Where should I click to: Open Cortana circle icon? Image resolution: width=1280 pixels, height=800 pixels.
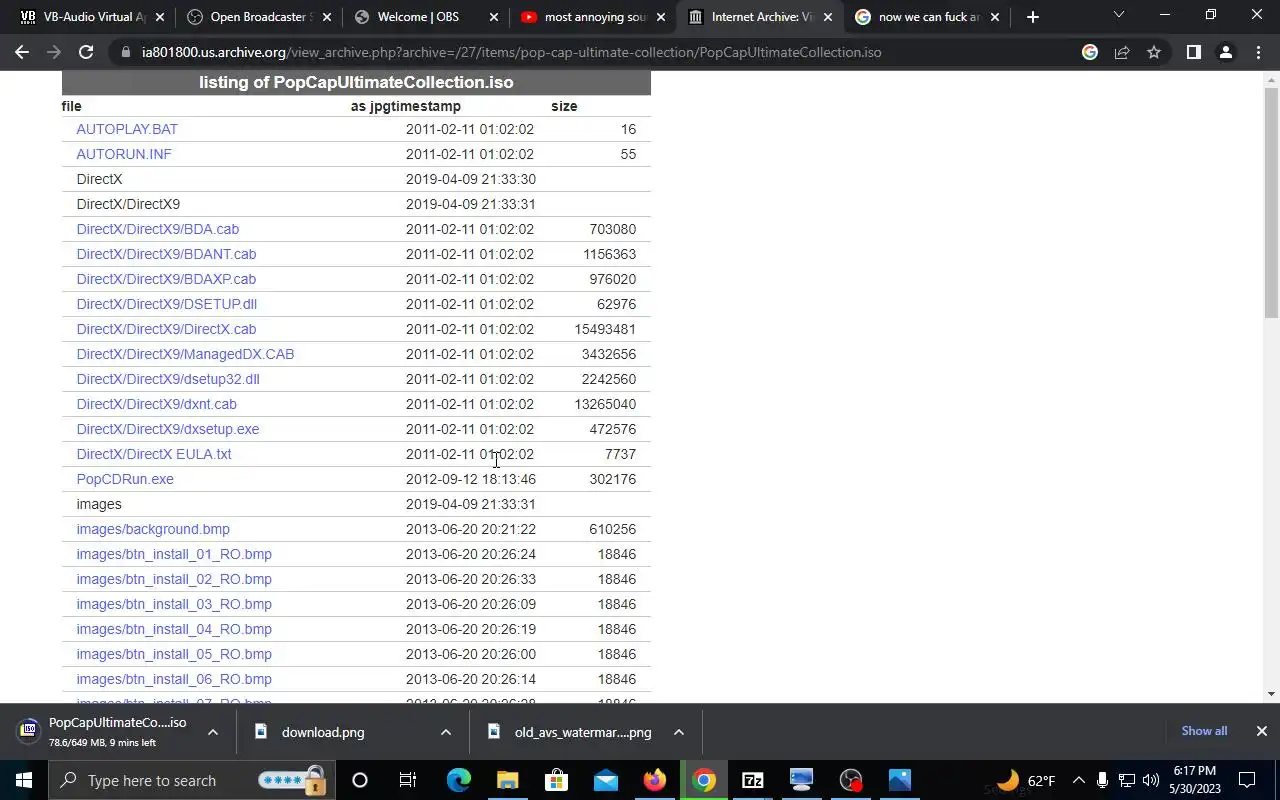tap(360, 780)
